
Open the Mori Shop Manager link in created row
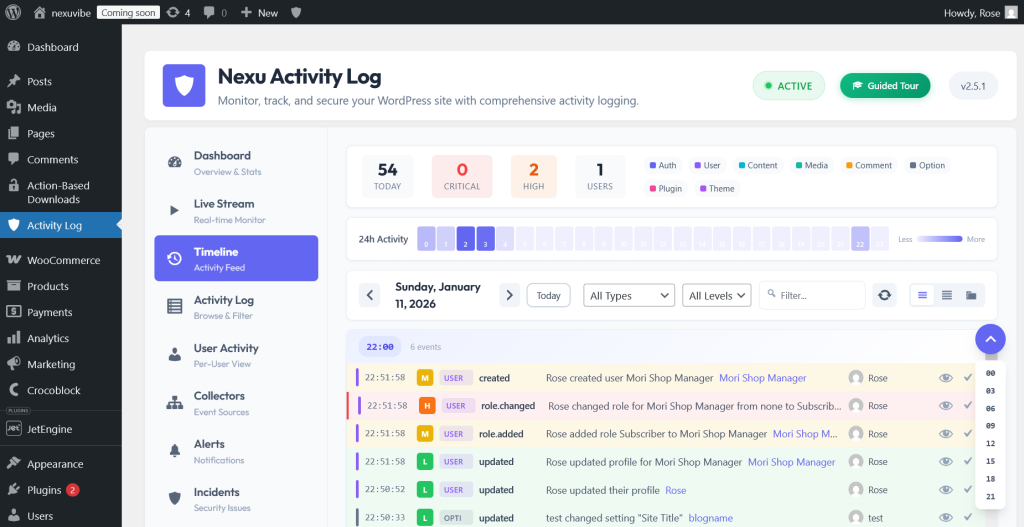click(x=763, y=378)
